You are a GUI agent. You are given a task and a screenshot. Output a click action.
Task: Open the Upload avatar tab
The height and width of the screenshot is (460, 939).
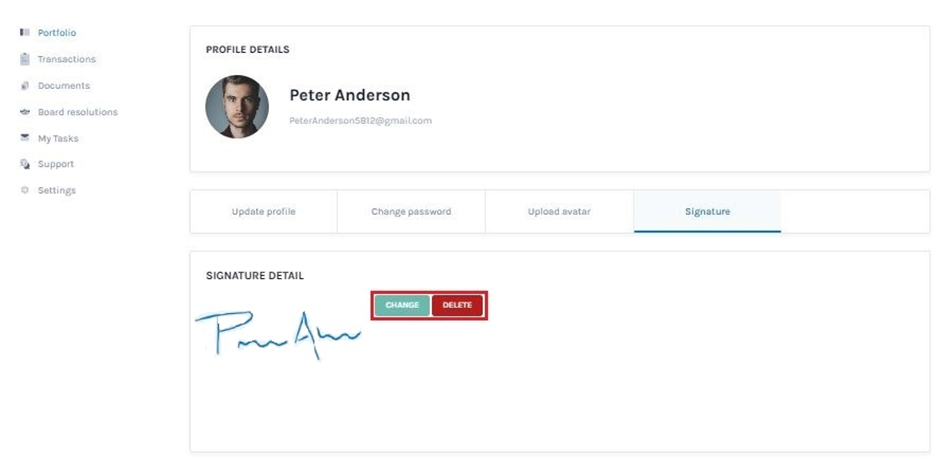coord(559,211)
